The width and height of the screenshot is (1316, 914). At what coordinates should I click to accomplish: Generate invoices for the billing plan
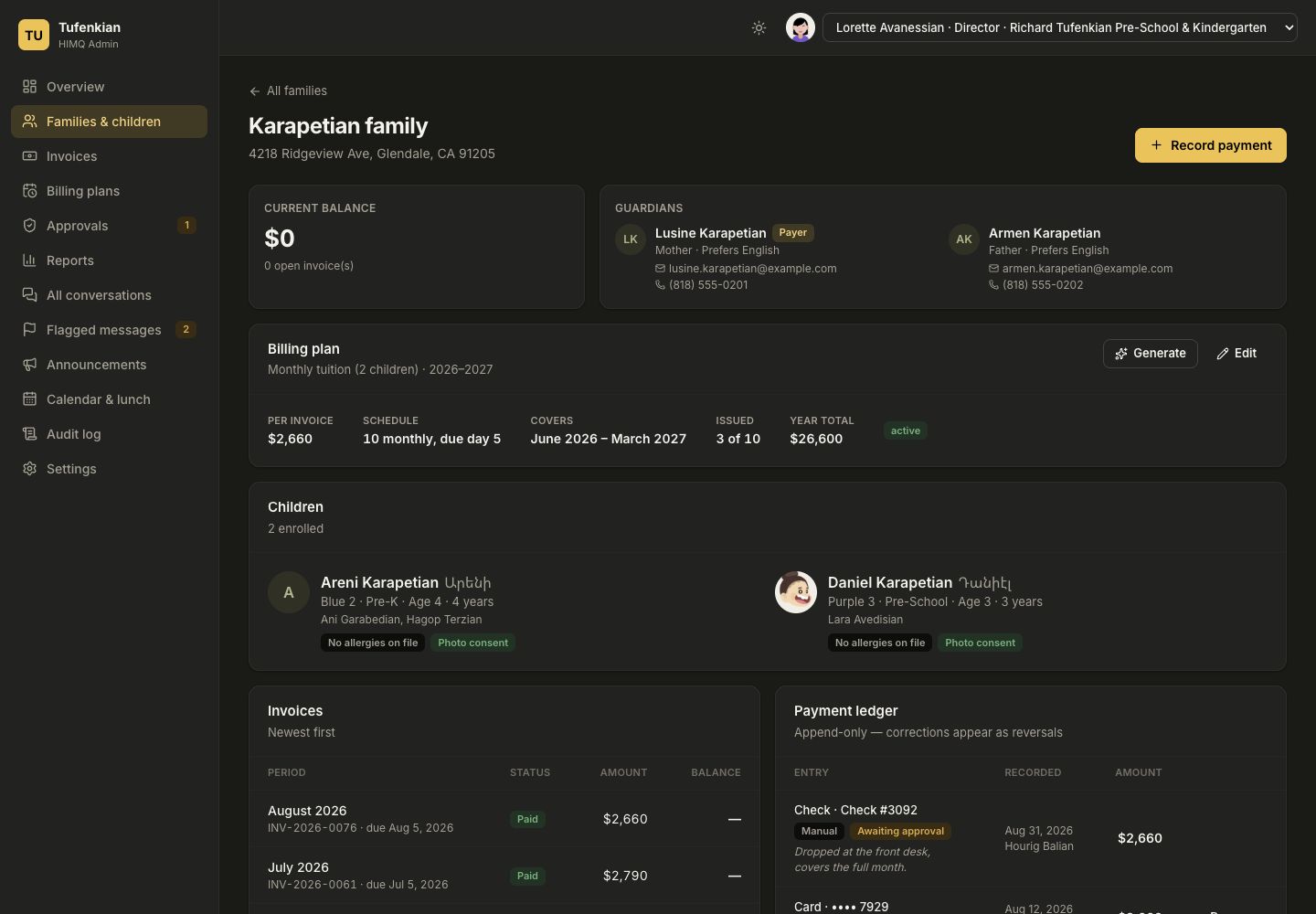point(1151,354)
